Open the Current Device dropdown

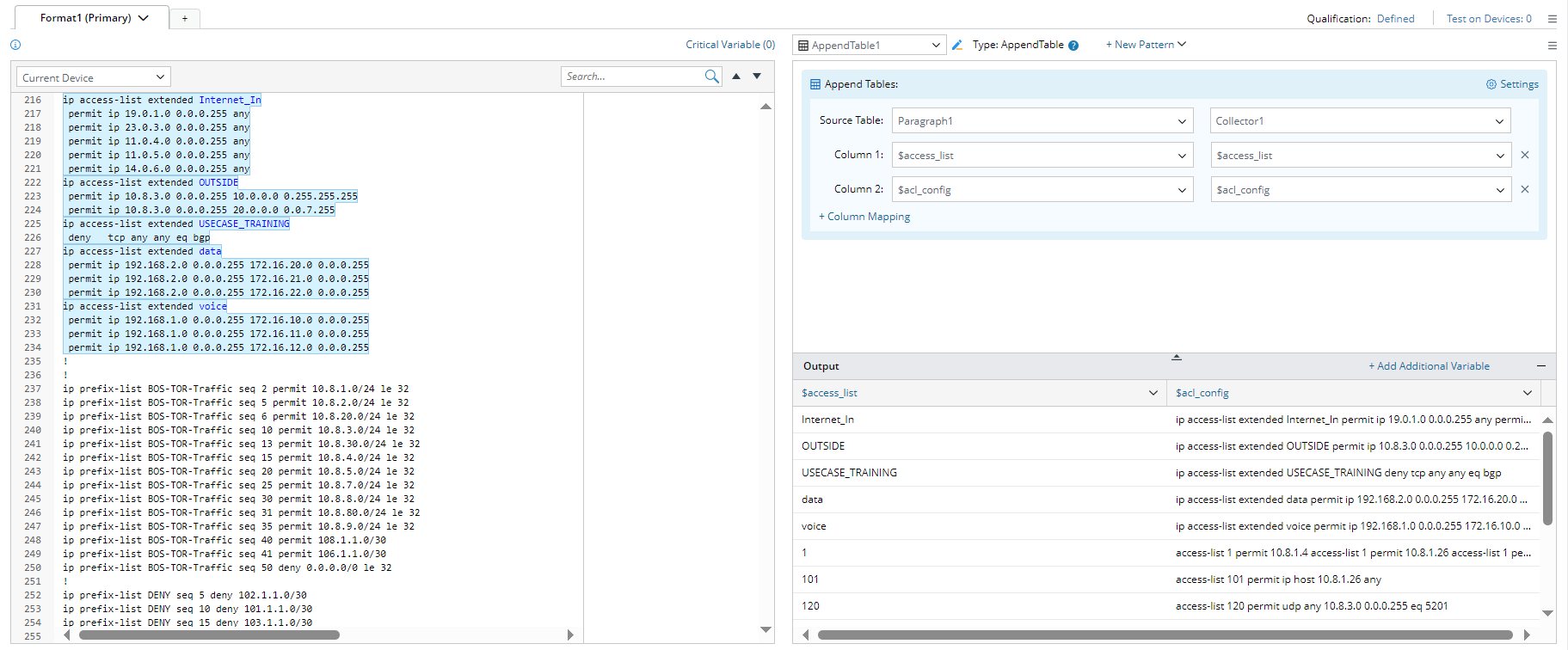coord(94,77)
